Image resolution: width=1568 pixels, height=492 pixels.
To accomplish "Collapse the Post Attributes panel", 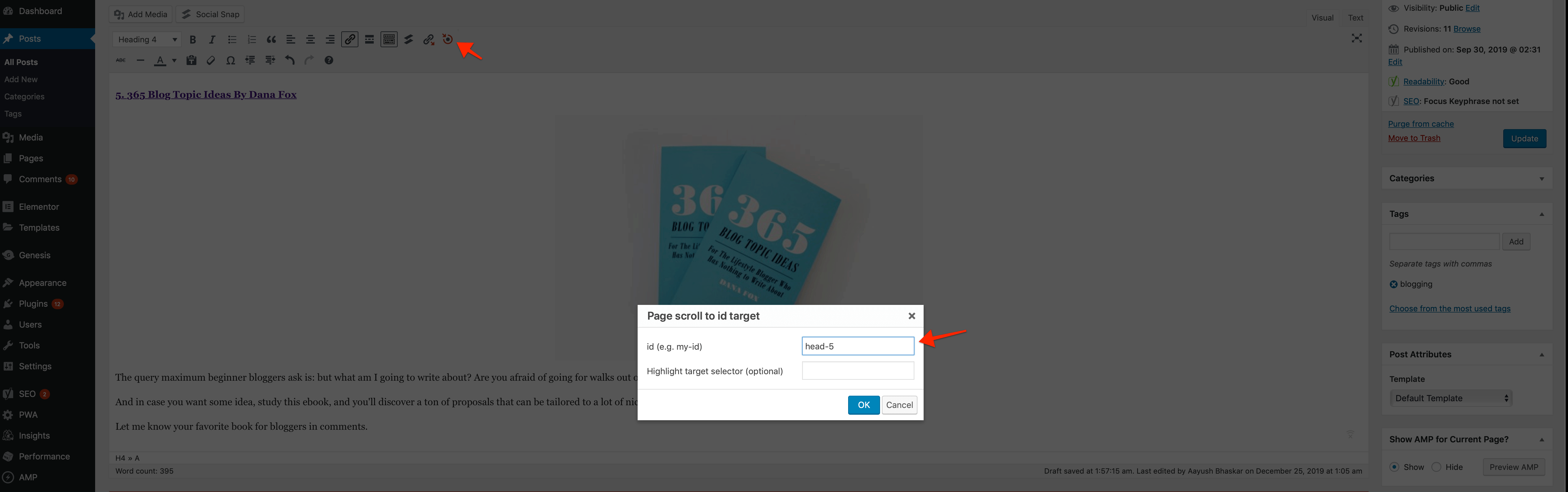I will 1541,355.
